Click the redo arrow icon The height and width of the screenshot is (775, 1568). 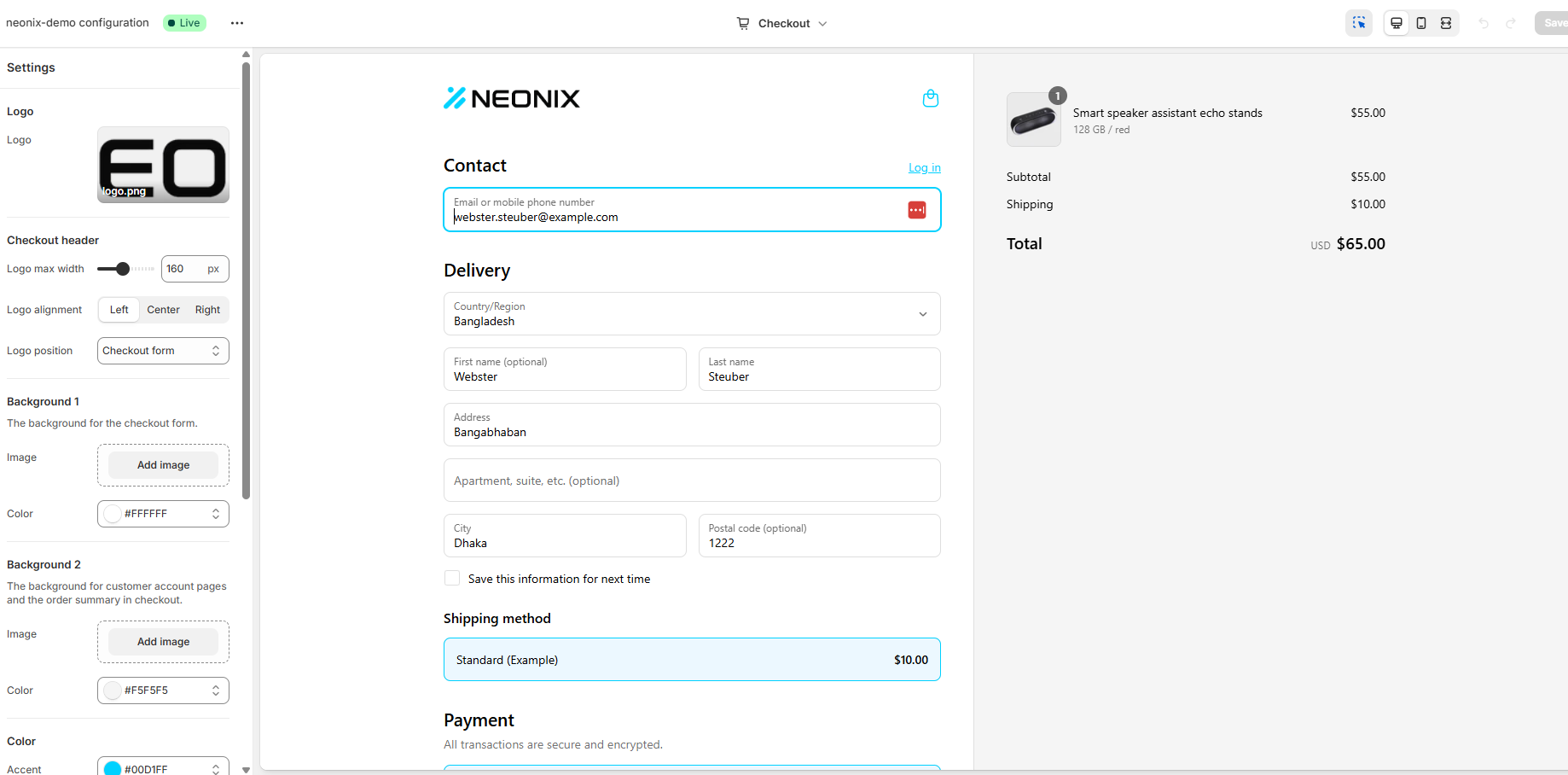(x=1511, y=23)
